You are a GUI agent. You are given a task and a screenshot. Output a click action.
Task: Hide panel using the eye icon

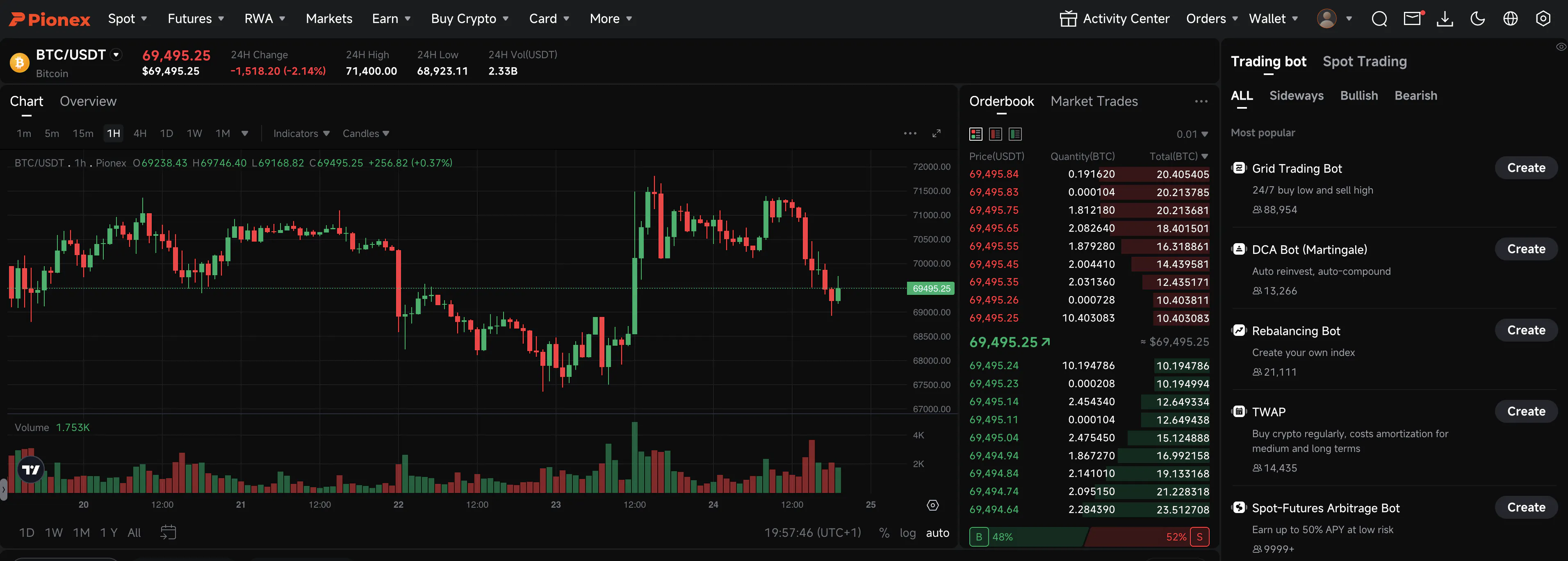tap(1561, 47)
